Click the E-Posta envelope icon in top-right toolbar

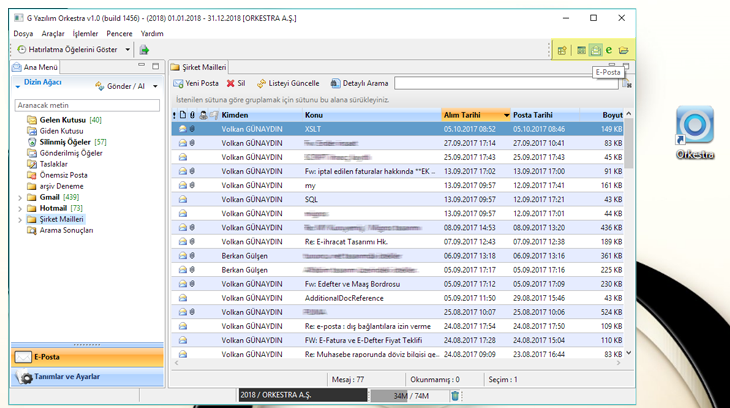[596, 50]
